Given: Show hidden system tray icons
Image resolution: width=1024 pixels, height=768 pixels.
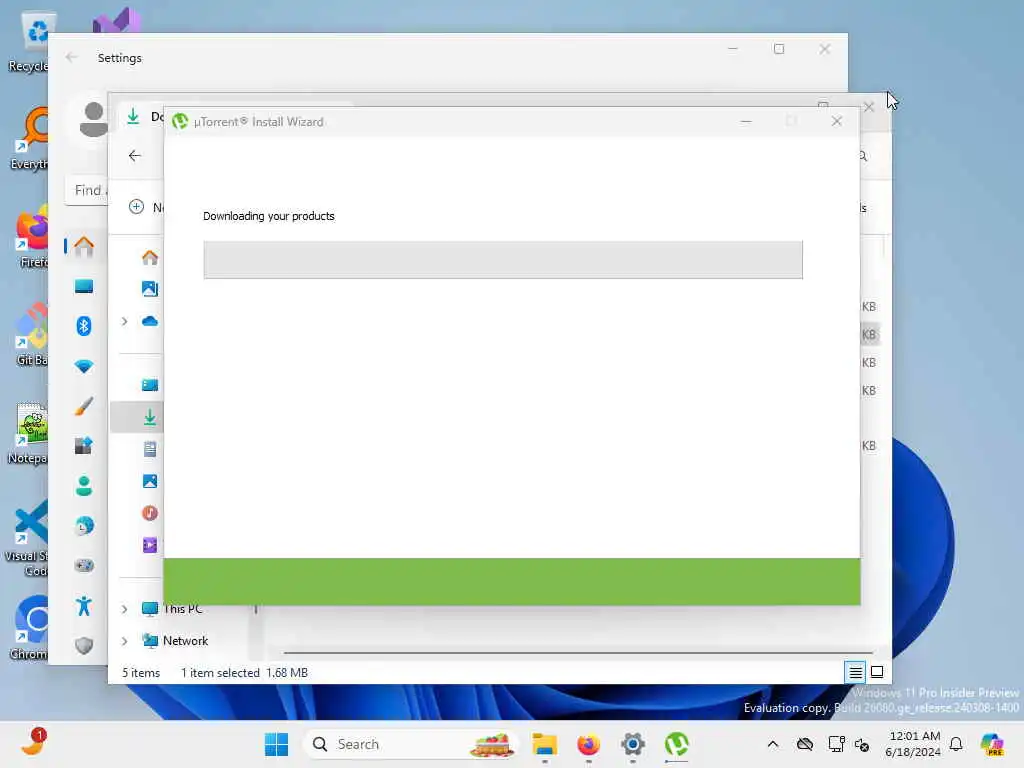Looking at the screenshot, I should pyautogui.click(x=773, y=744).
